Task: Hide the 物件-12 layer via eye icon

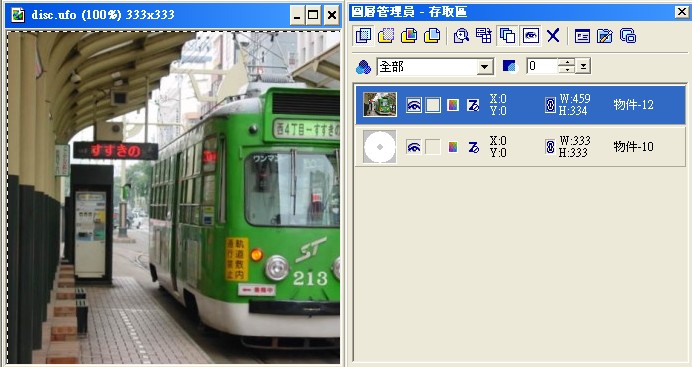Action: (414, 105)
